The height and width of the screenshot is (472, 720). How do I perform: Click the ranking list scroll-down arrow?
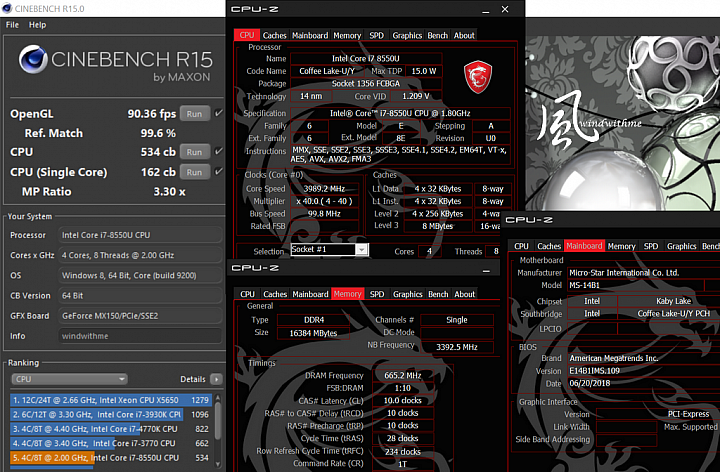(218, 464)
